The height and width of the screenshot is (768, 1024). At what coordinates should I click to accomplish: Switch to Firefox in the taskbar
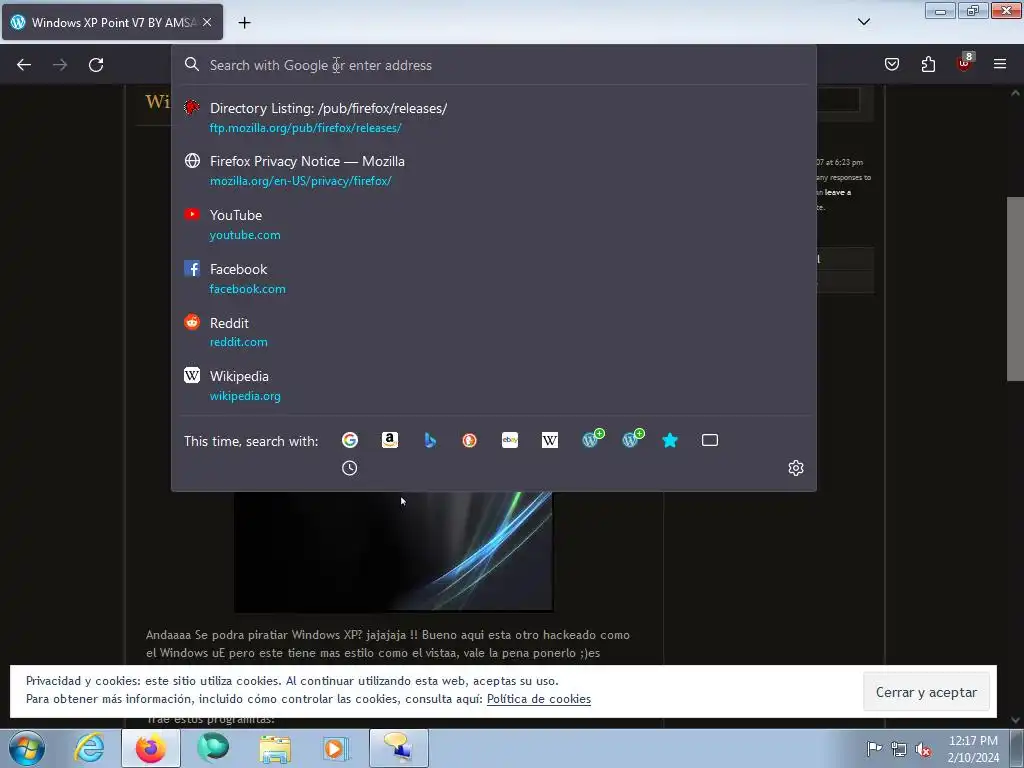(151, 748)
